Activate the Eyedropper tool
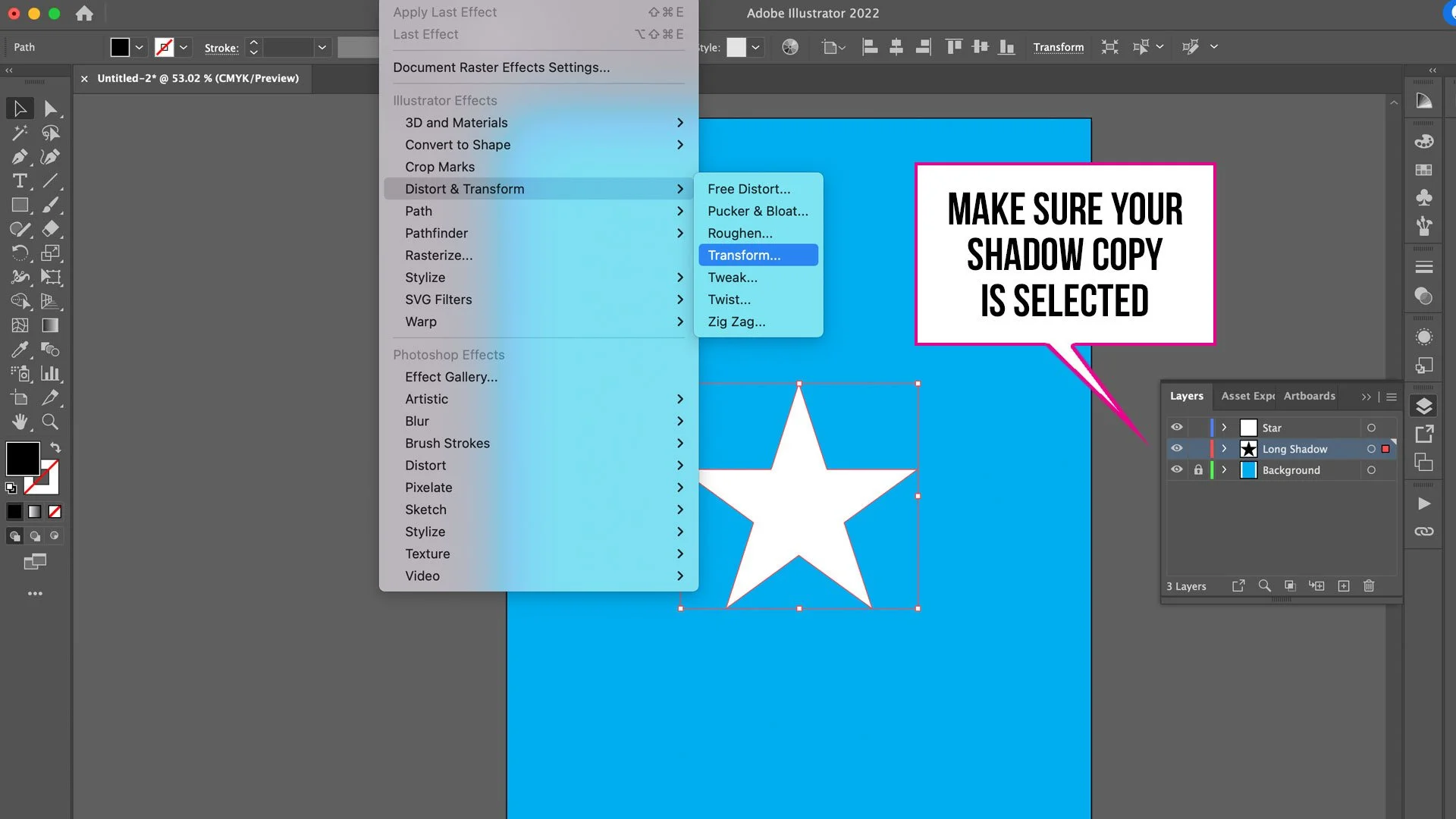 pos(20,350)
